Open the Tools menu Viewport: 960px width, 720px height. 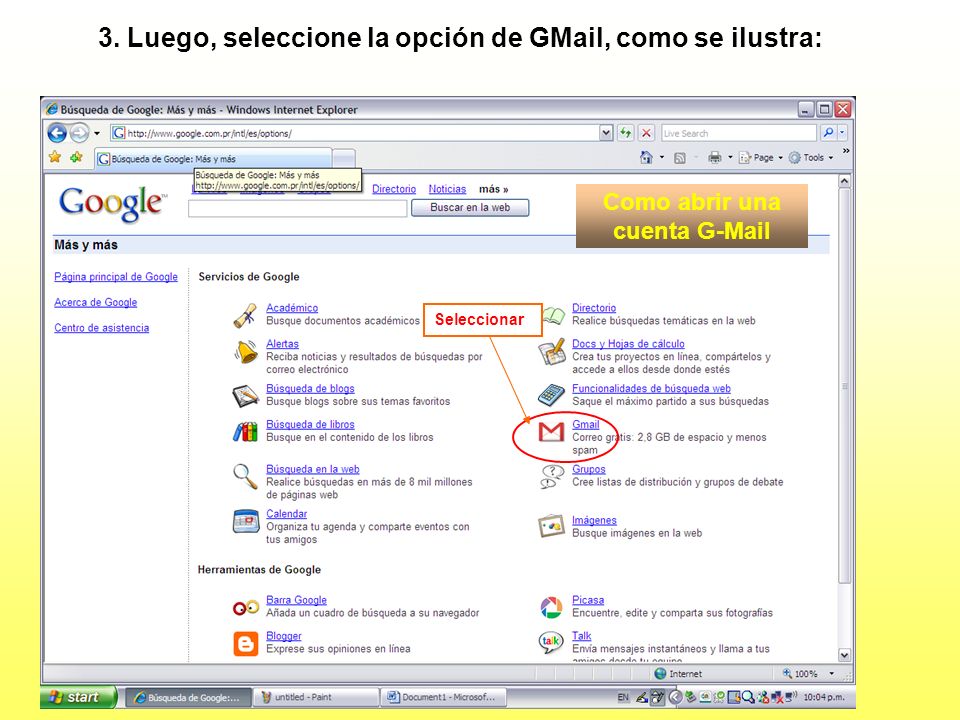[811, 157]
